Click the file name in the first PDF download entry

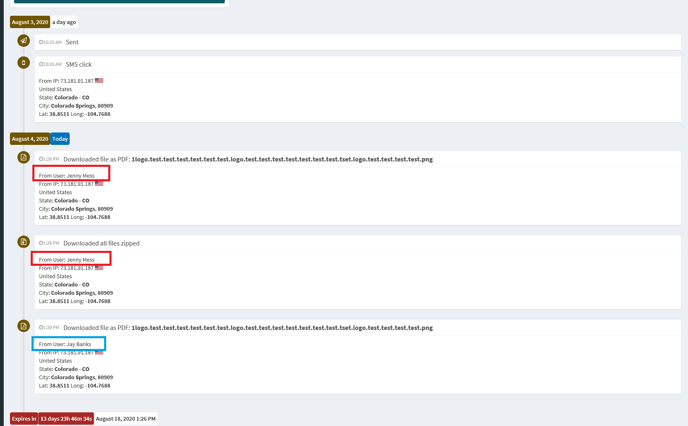(282, 159)
